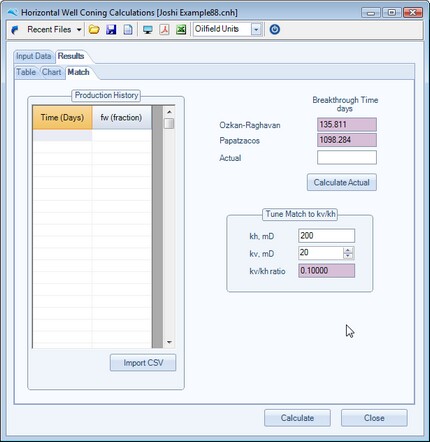This screenshot has height=442, width=430.
Task: Open file with the folder icon
Action: click(x=94, y=30)
